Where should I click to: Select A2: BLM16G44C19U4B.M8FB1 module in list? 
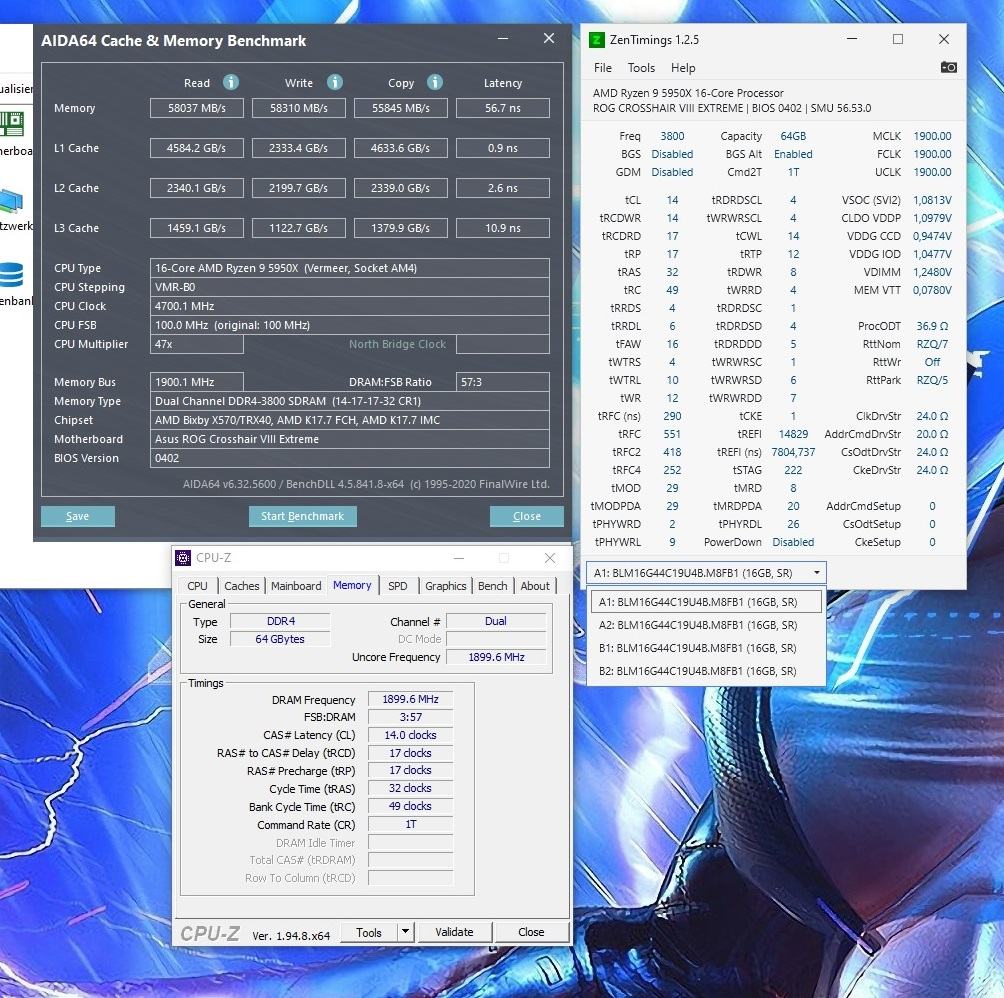pyautogui.click(x=706, y=625)
